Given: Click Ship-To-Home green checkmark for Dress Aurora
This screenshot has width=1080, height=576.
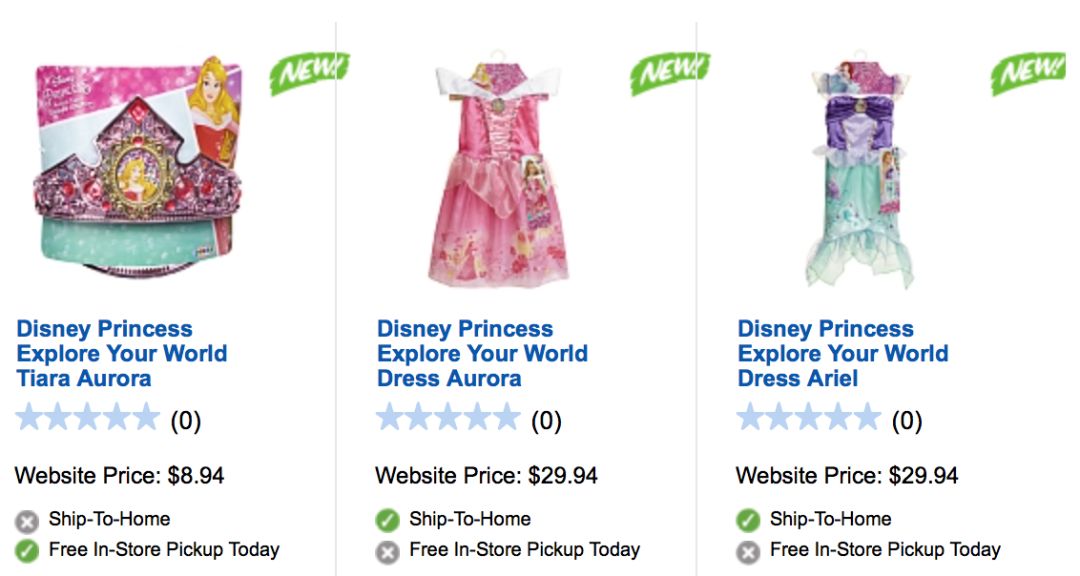Looking at the screenshot, I should (x=387, y=521).
